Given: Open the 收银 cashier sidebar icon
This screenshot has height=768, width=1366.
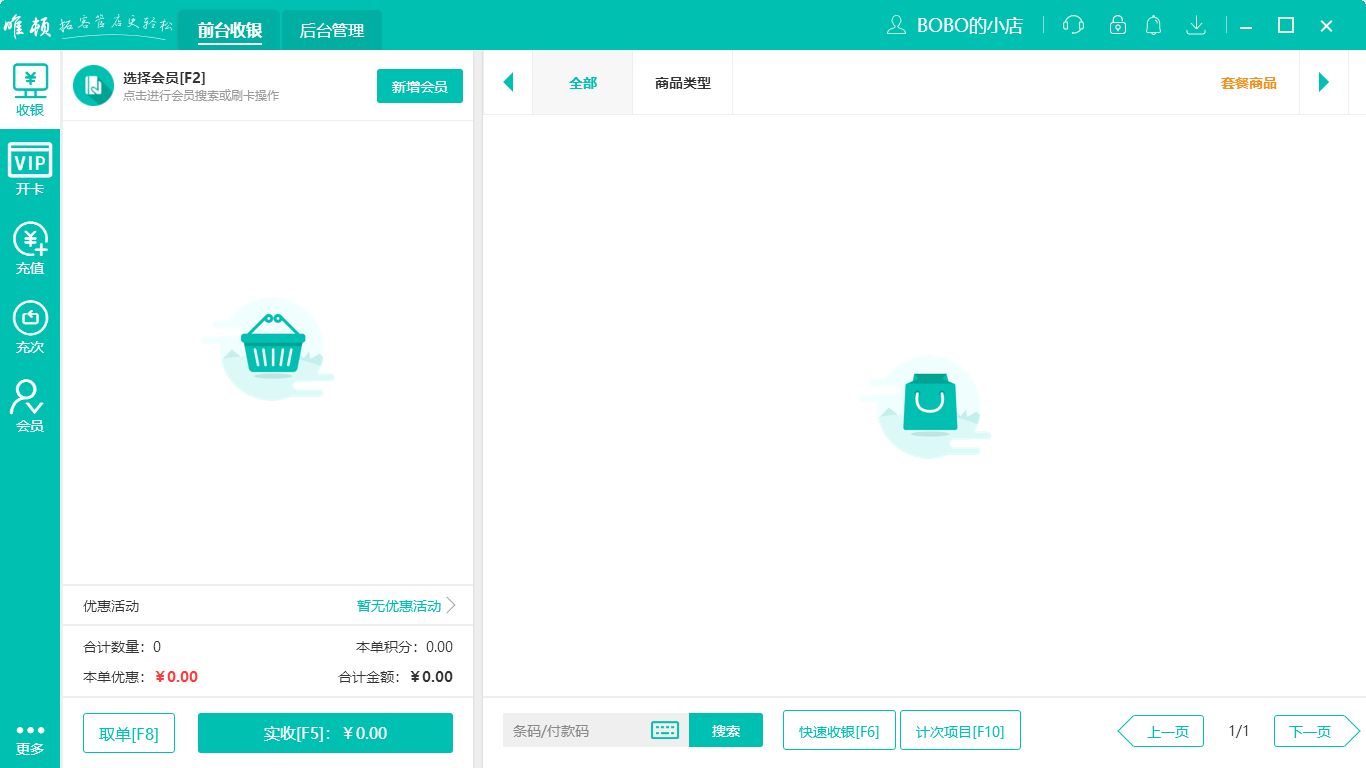Looking at the screenshot, I should point(30,90).
